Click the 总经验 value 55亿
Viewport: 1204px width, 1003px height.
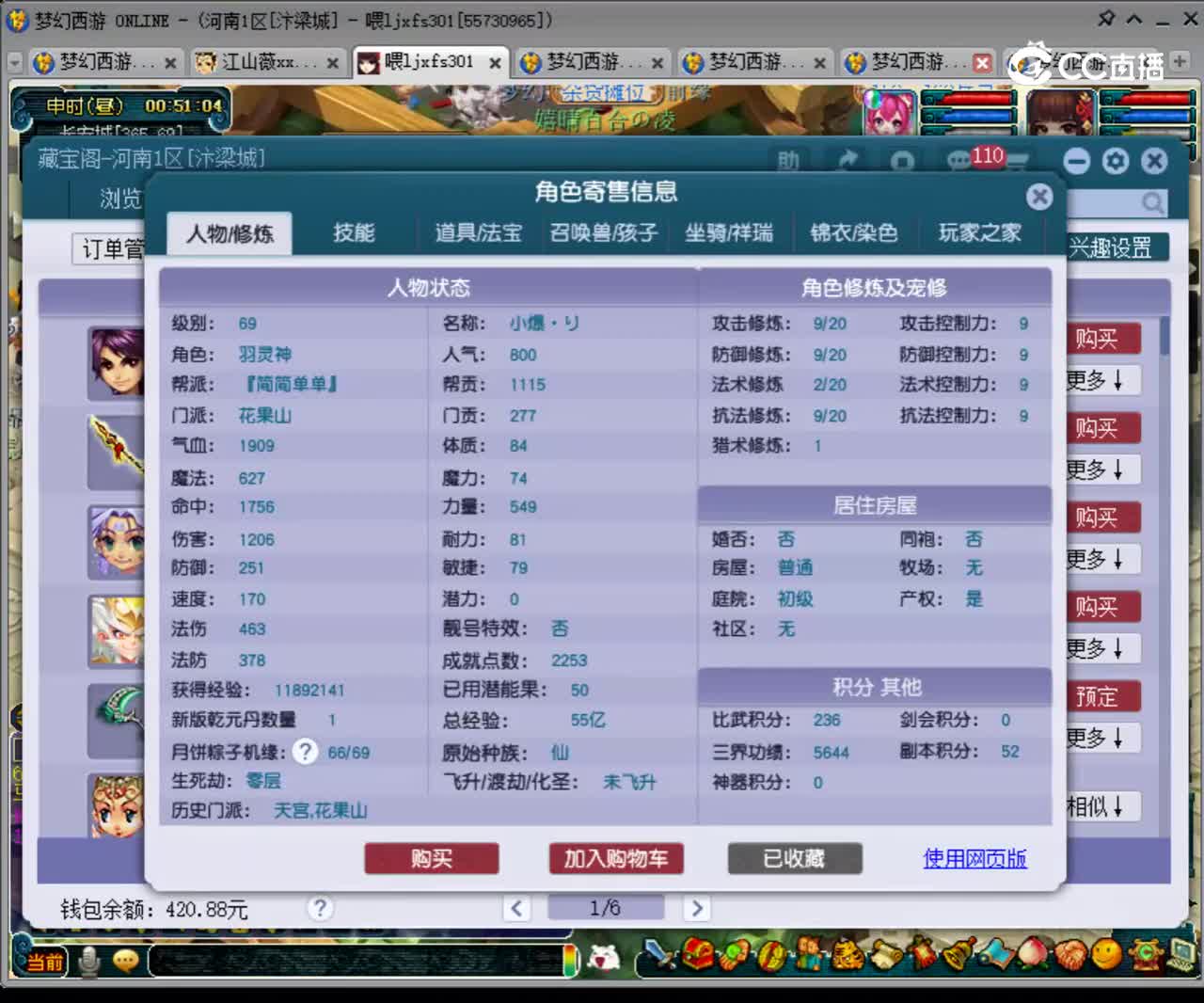[x=588, y=721]
